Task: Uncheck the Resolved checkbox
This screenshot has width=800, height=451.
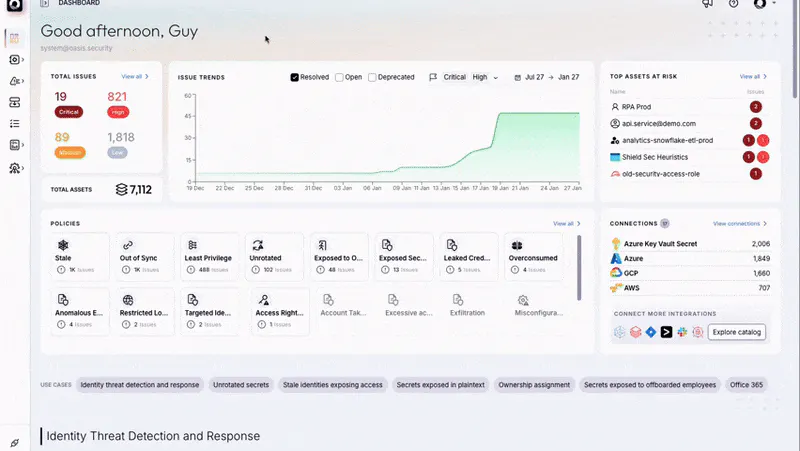Action: click(294, 77)
